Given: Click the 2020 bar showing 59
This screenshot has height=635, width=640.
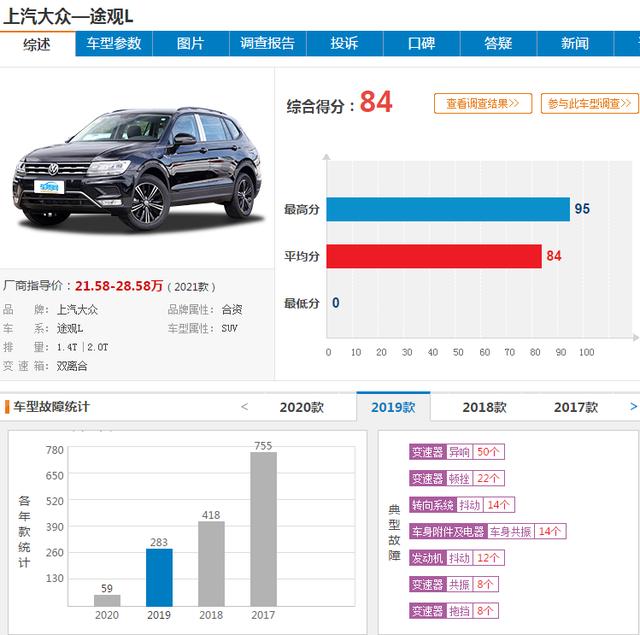Looking at the screenshot, I should 107,600.
